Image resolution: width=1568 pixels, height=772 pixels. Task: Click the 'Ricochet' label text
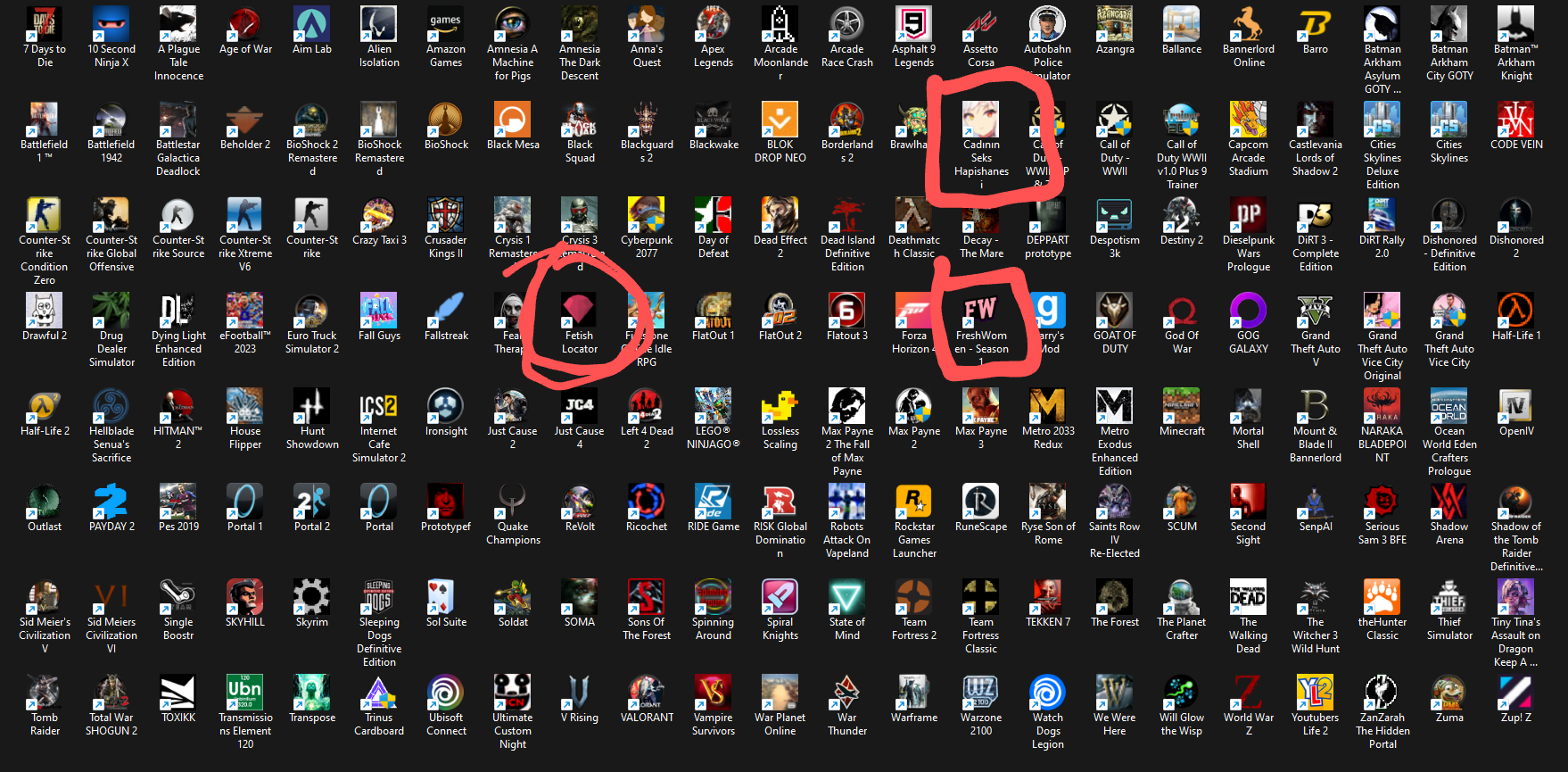click(647, 527)
